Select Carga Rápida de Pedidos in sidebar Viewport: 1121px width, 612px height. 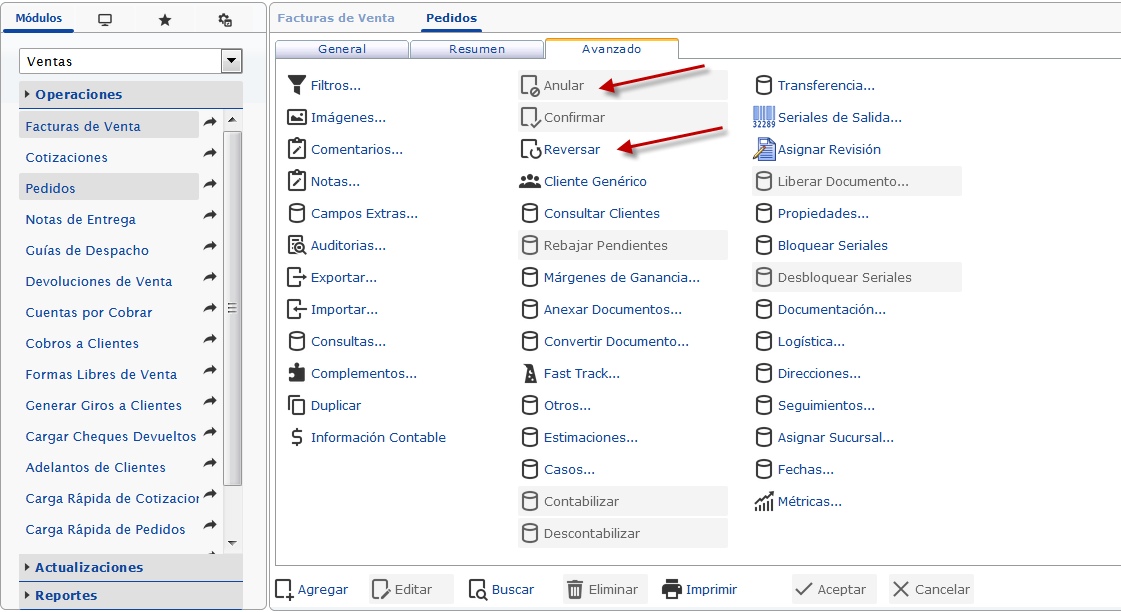pyautogui.click(x=105, y=529)
